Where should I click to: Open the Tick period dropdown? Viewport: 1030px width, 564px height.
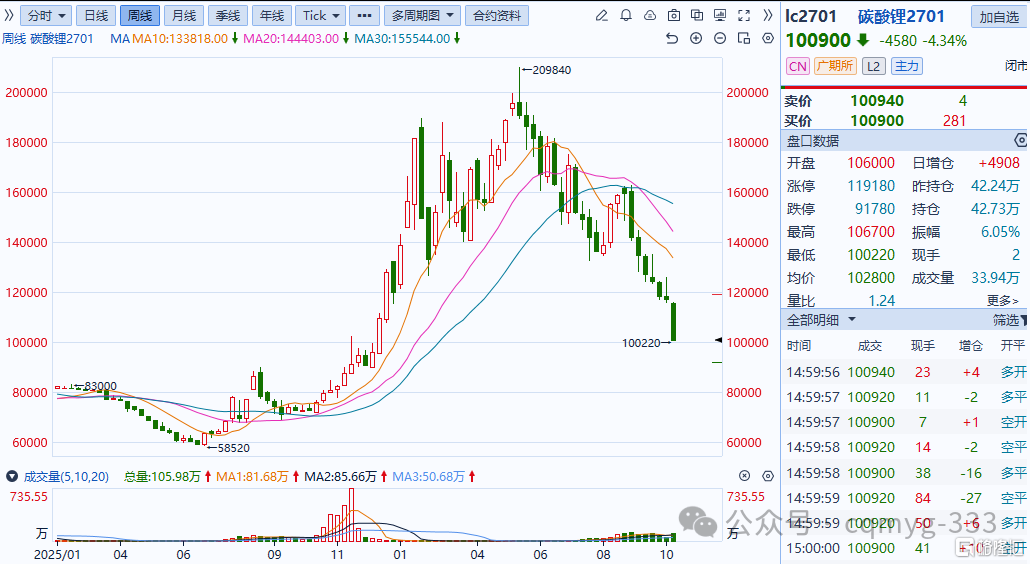[x=321, y=16]
